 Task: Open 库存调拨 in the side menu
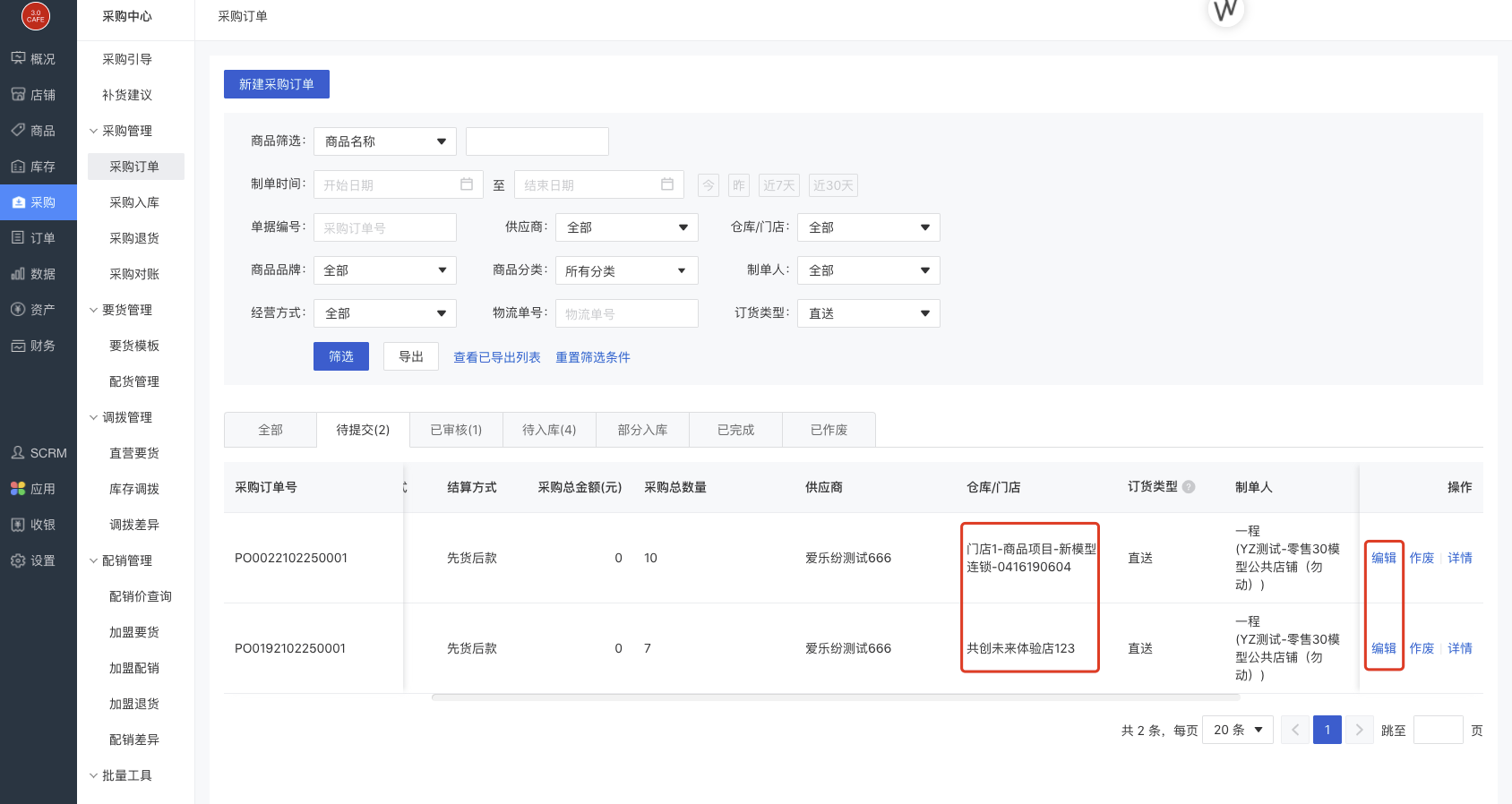[x=134, y=489]
